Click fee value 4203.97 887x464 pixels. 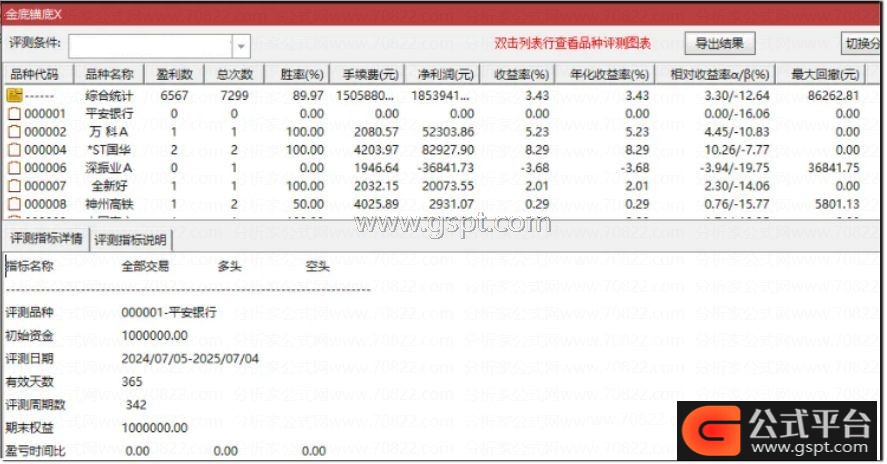click(376, 150)
